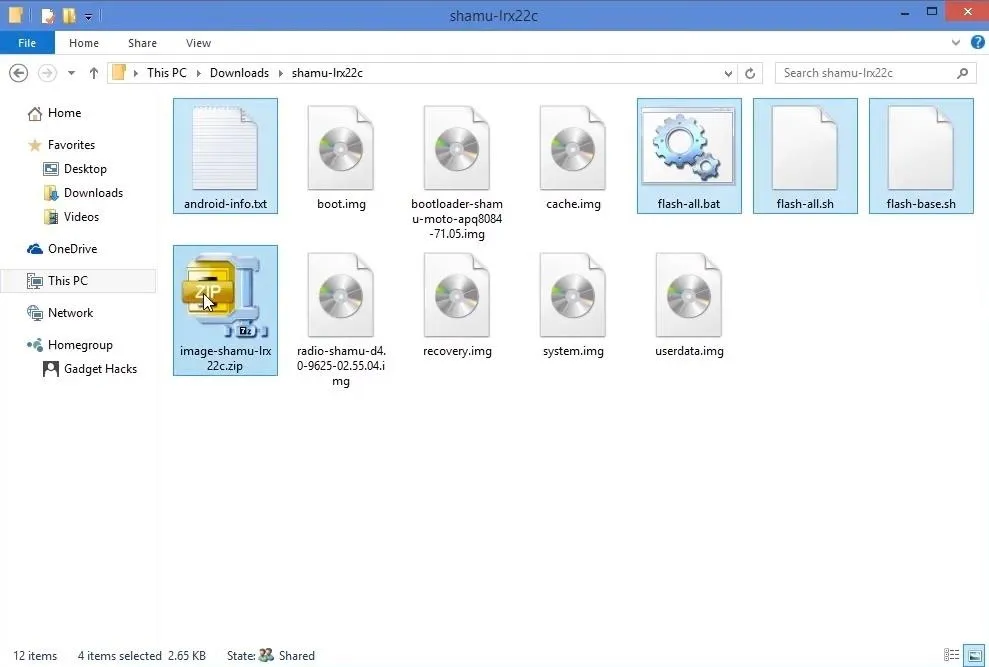Click shamu-lrx22c in the address bar

click(327, 73)
